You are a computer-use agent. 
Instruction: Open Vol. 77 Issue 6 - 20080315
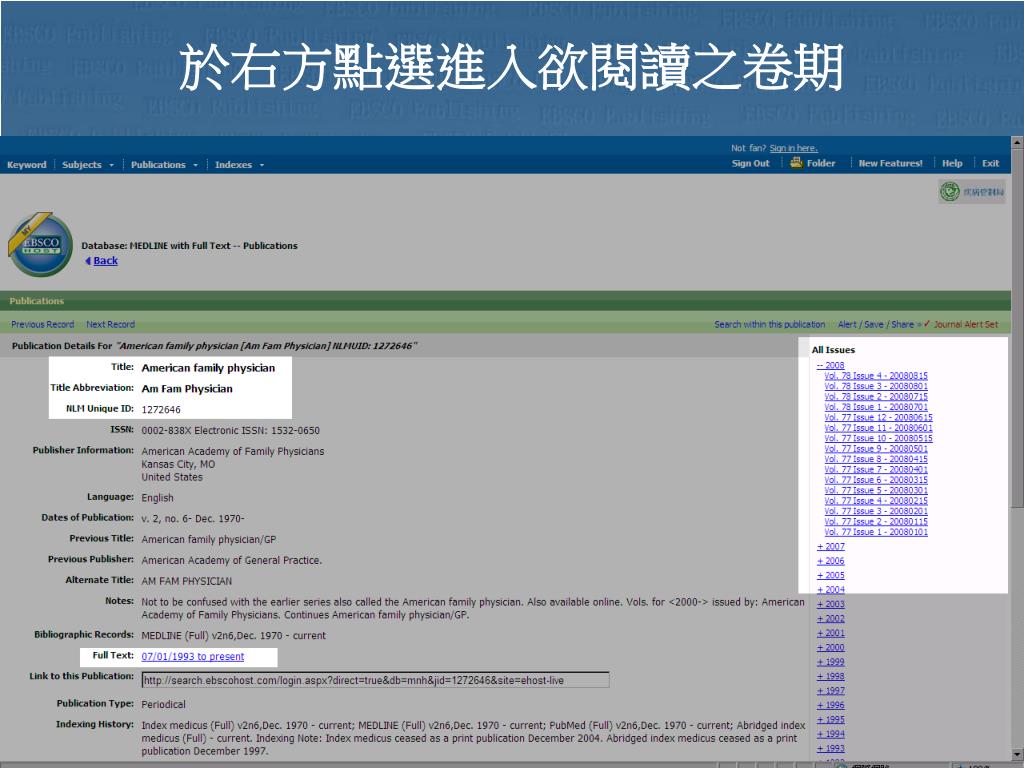point(876,480)
